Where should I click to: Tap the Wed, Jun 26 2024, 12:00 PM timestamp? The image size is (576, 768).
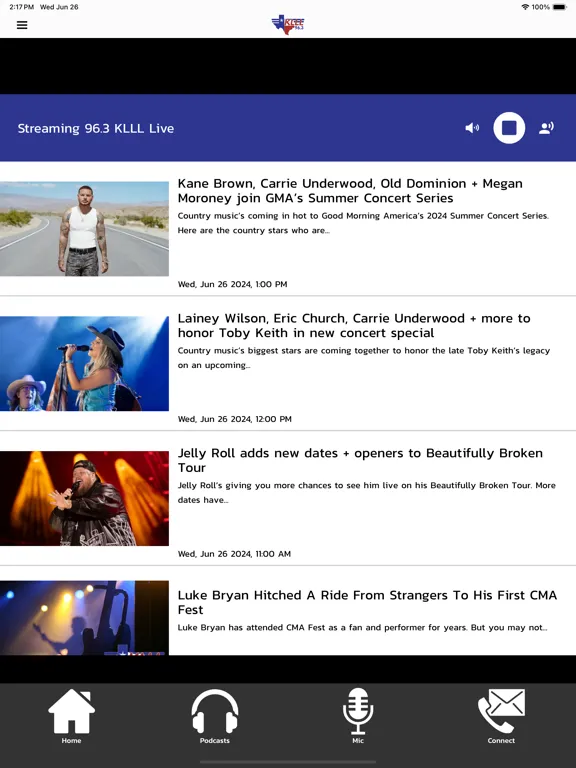(234, 419)
